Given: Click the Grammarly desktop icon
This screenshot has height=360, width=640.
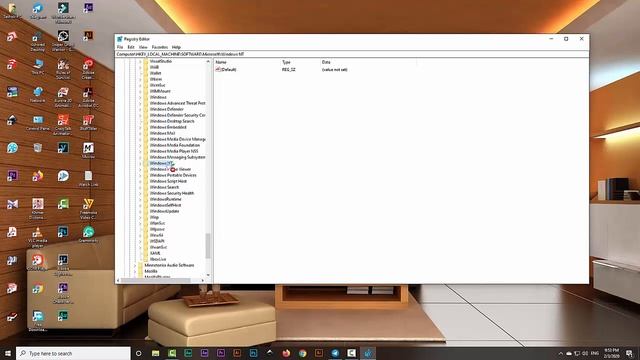Looking at the screenshot, I should [88, 235].
